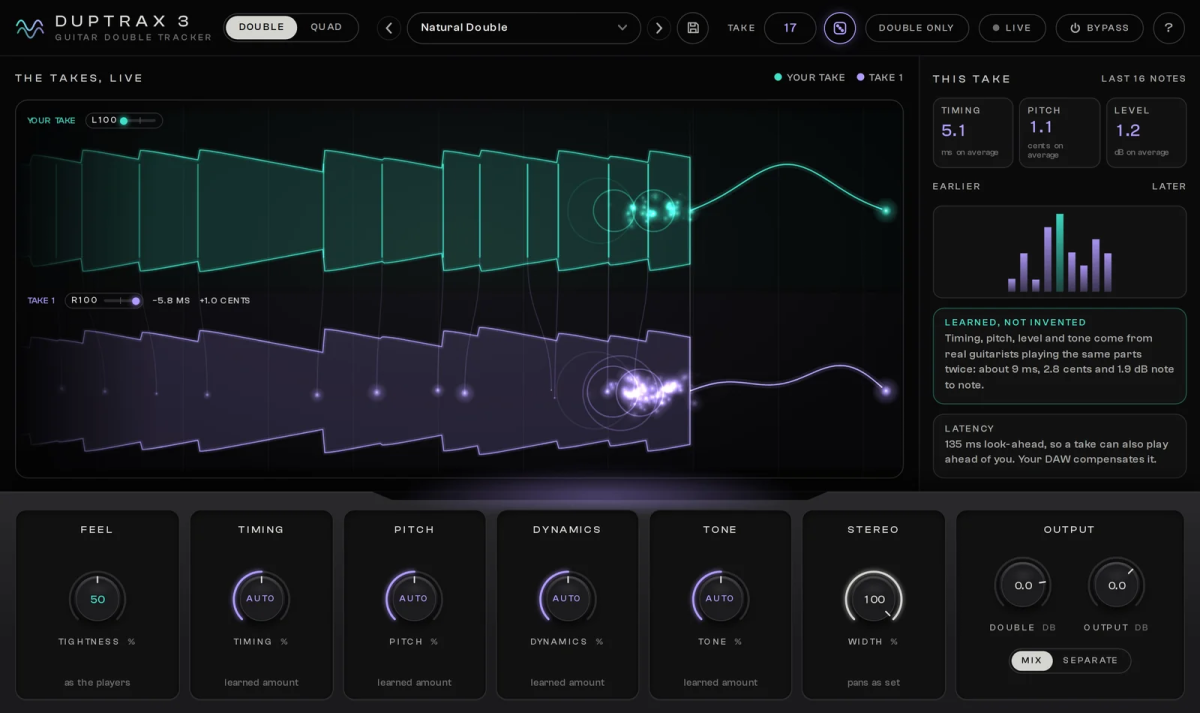Screen dimensions: 1200x713
Task: Toggle Bypass on the plugin
Action: 1099,28
